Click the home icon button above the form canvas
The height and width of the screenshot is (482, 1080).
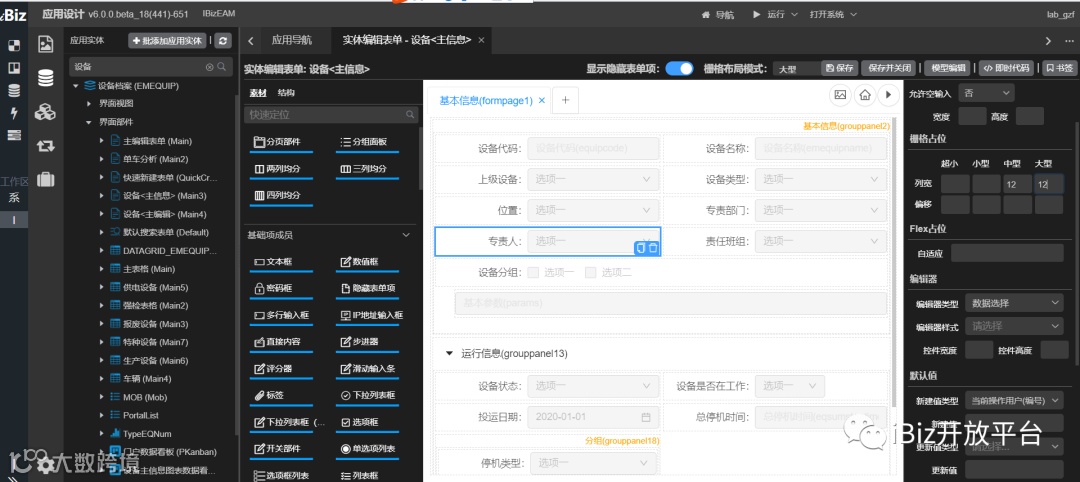(864, 96)
